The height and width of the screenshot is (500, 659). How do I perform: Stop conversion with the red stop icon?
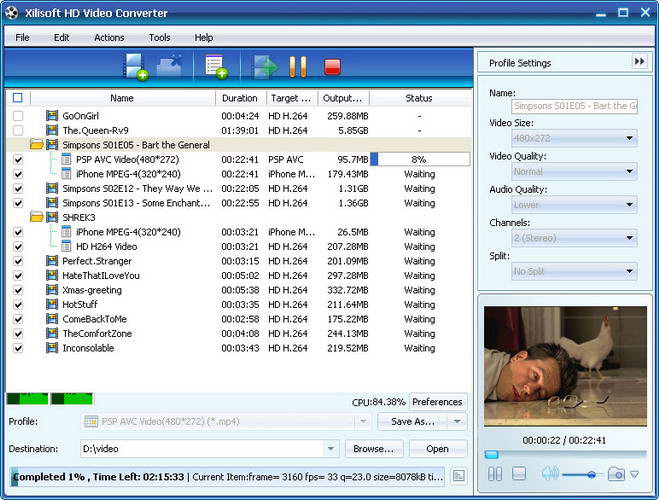pos(332,67)
